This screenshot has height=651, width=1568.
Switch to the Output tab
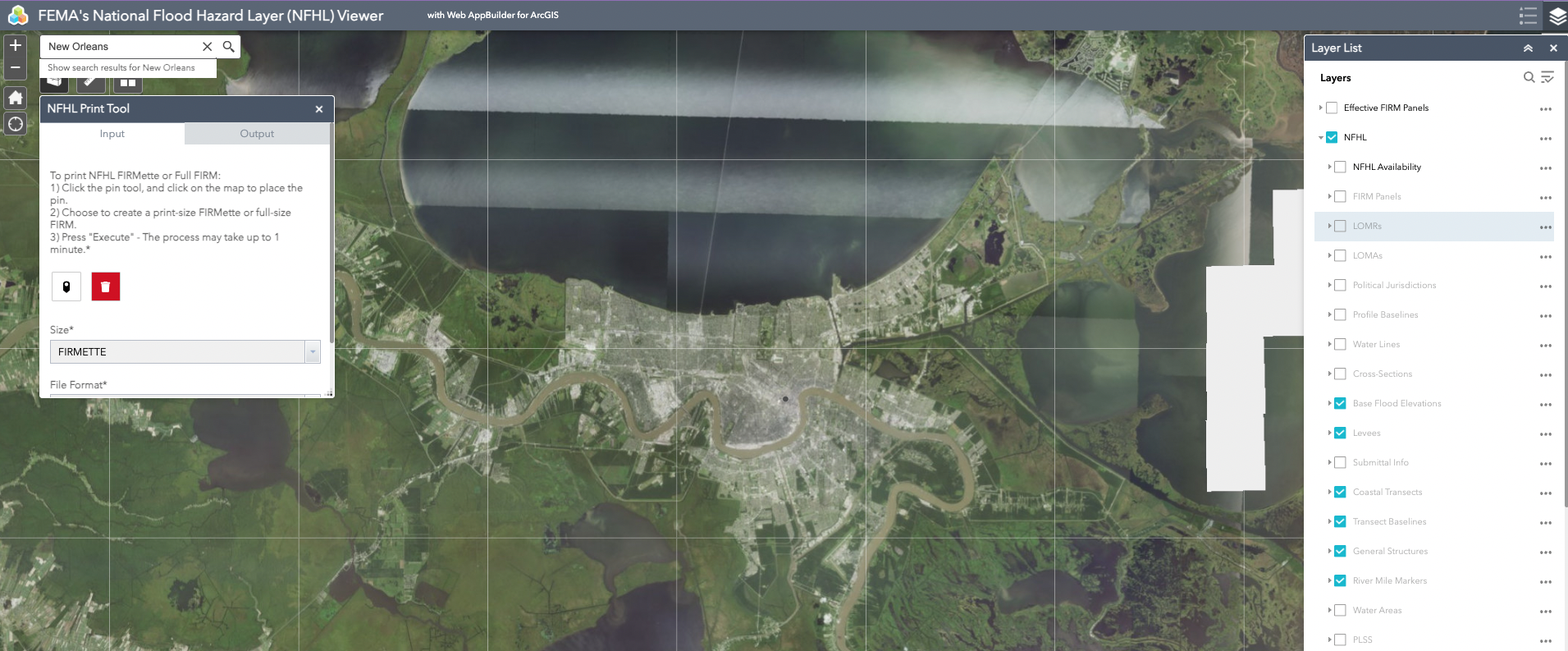coord(257,134)
